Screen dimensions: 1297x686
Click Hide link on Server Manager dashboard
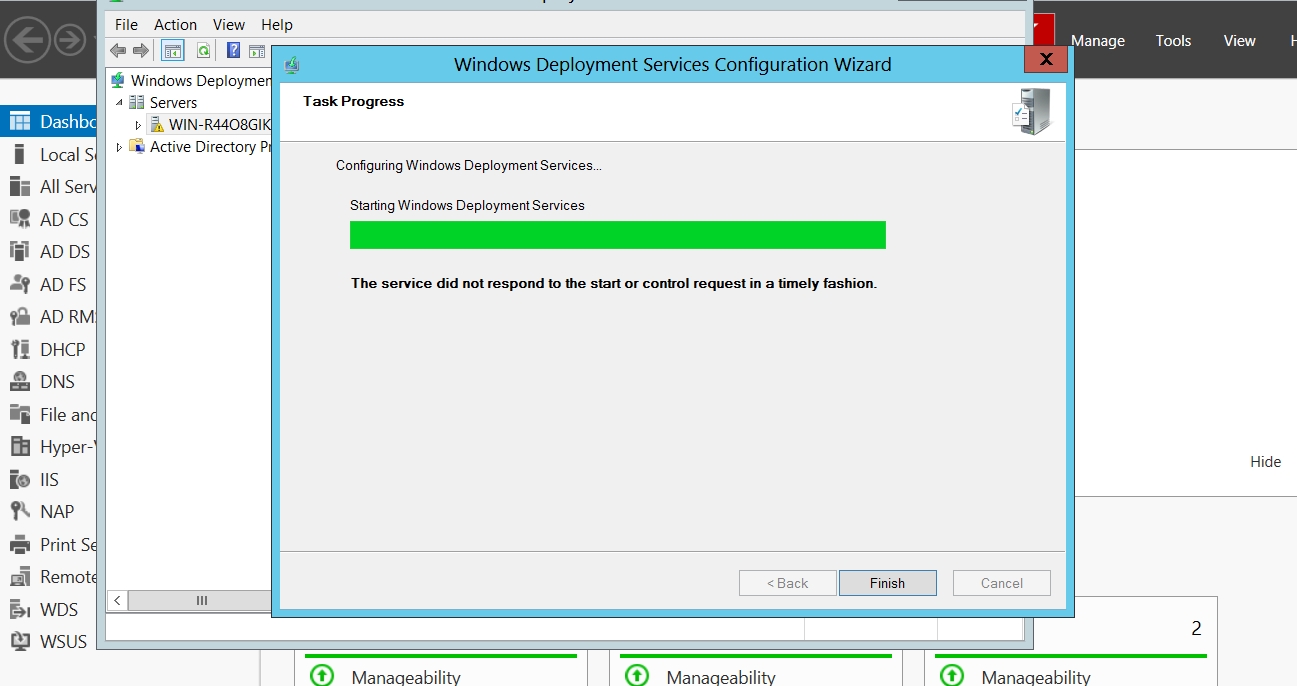point(1265,461)
